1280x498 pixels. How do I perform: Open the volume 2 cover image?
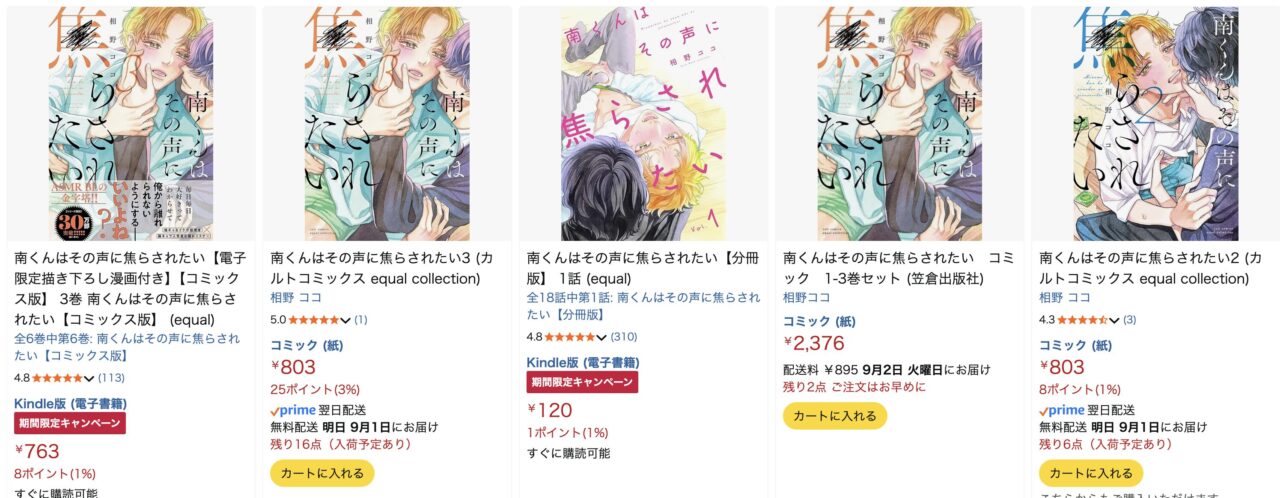(1155, 124)
